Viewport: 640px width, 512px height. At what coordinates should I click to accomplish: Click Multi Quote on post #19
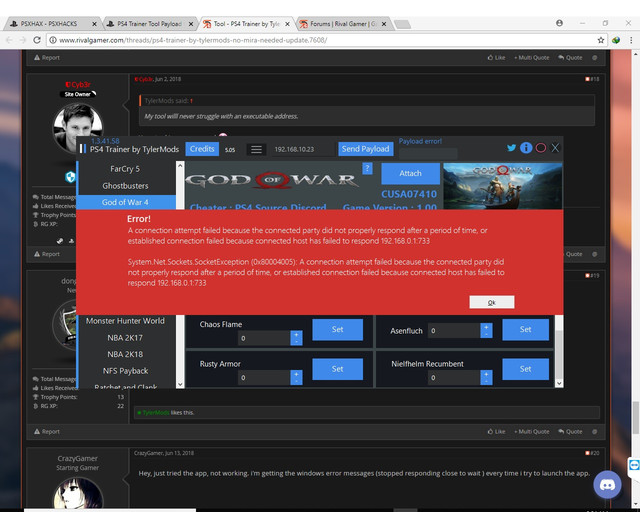[532, 432]
